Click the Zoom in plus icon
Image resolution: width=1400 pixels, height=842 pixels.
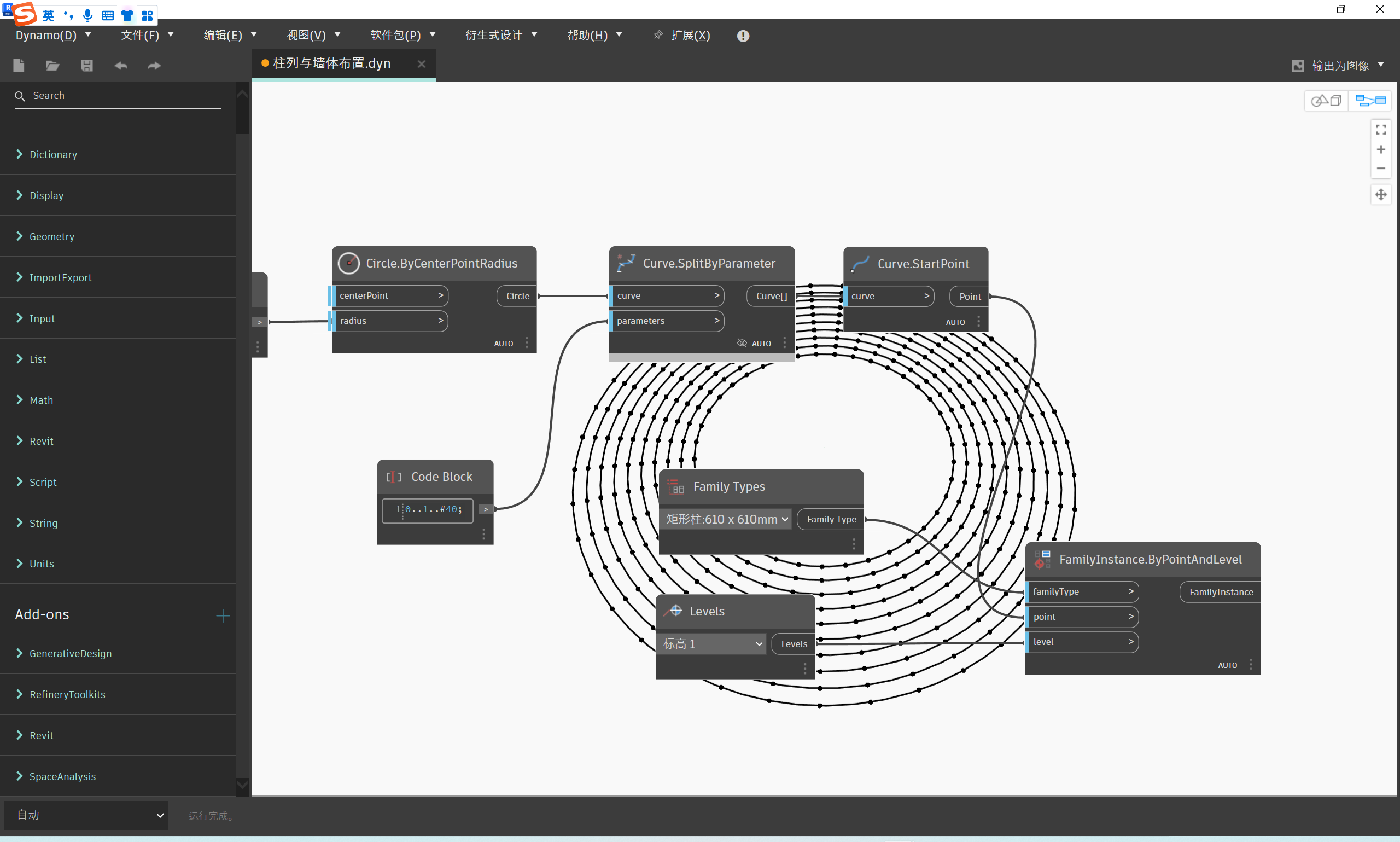(1381, 149)
